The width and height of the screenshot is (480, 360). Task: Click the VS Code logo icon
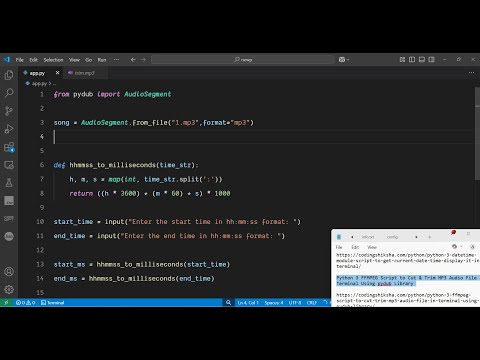(x=7, y=60)
